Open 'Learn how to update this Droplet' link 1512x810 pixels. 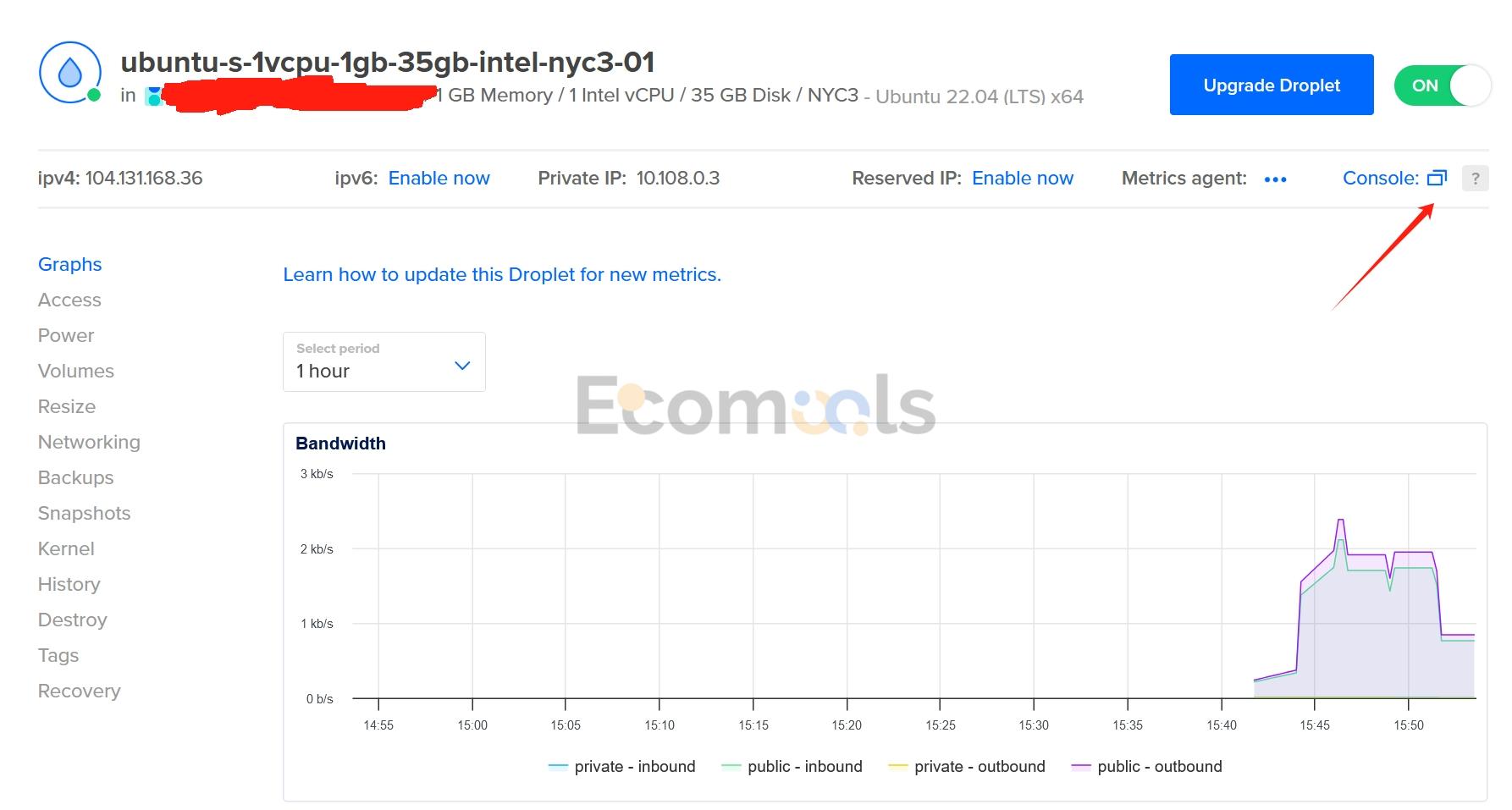click(502, 274)
